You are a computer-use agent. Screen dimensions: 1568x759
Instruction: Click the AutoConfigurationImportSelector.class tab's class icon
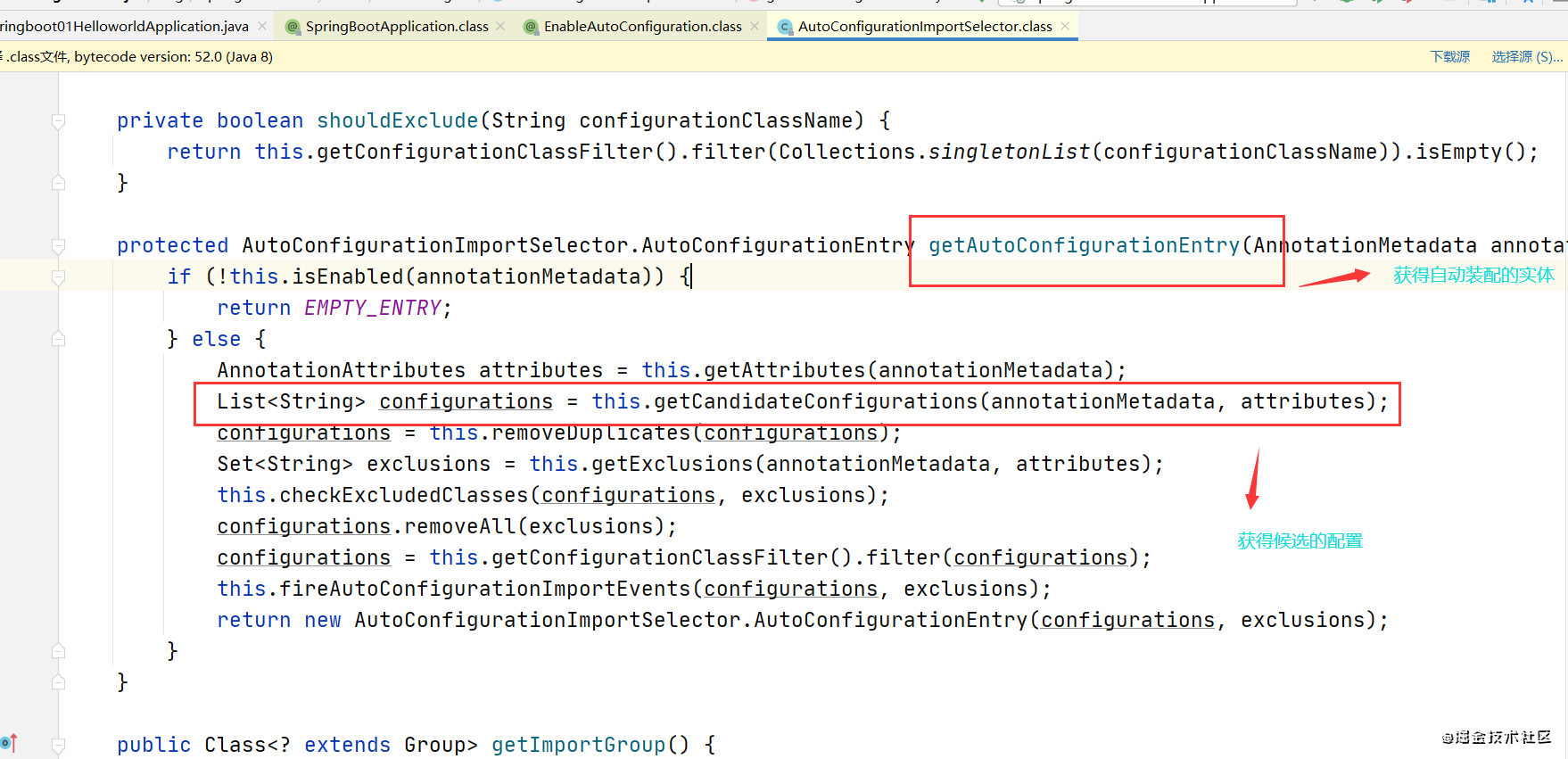tap(785, 27)
